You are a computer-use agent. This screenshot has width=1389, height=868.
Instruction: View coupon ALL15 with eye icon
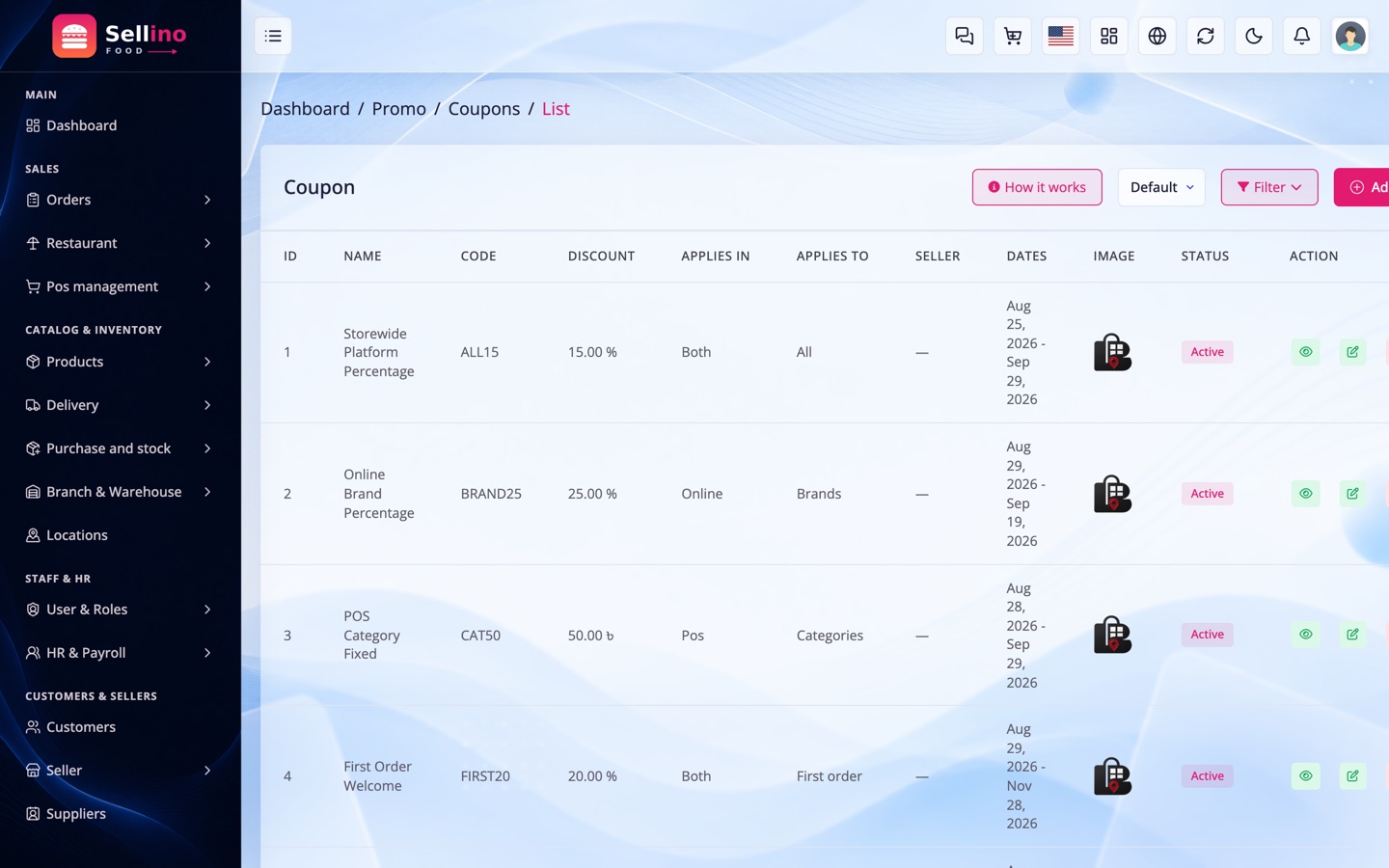(x=1305, y=352)
